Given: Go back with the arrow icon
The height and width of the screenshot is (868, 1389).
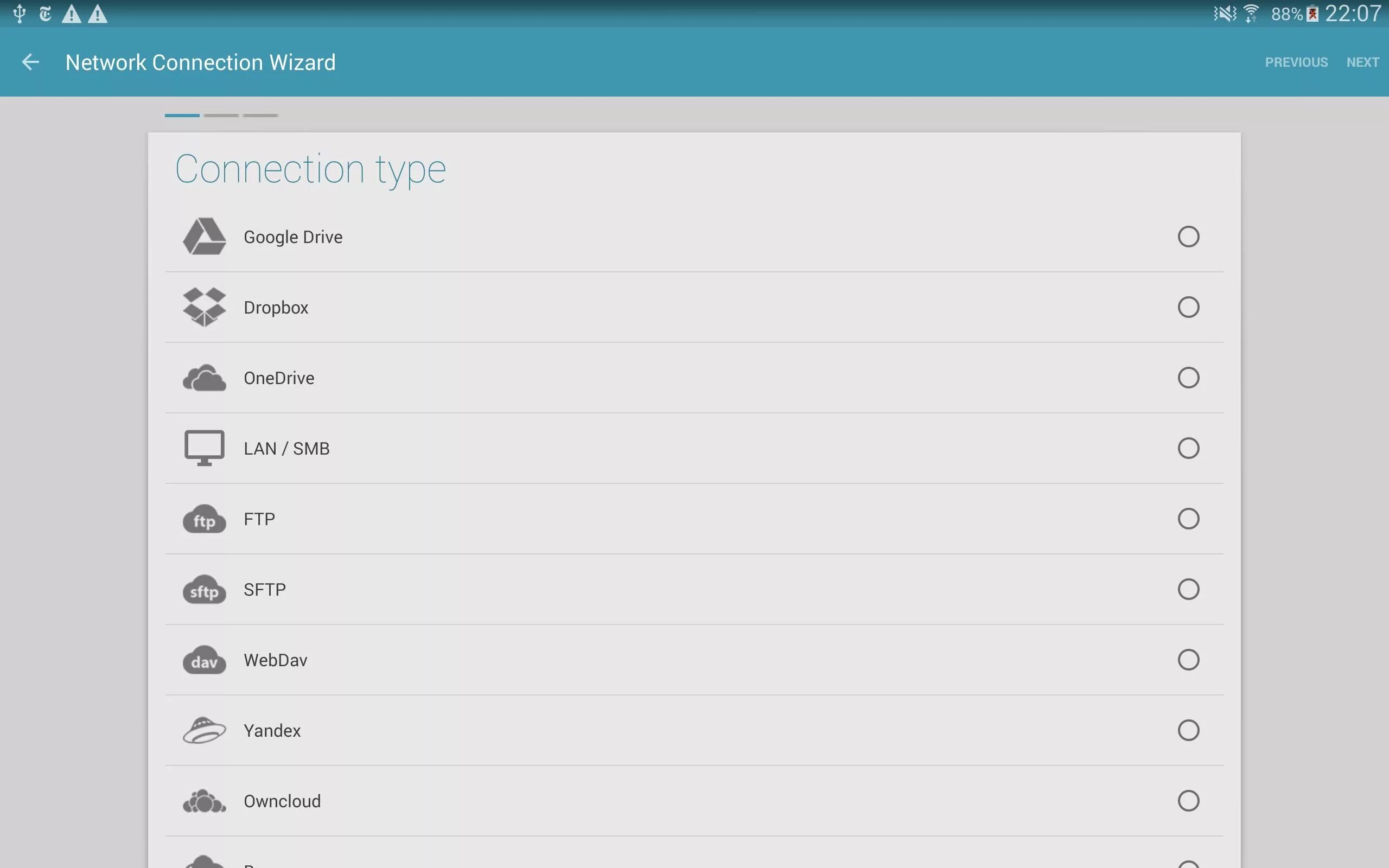Looking at the screenshot, I should pos(30,62).
